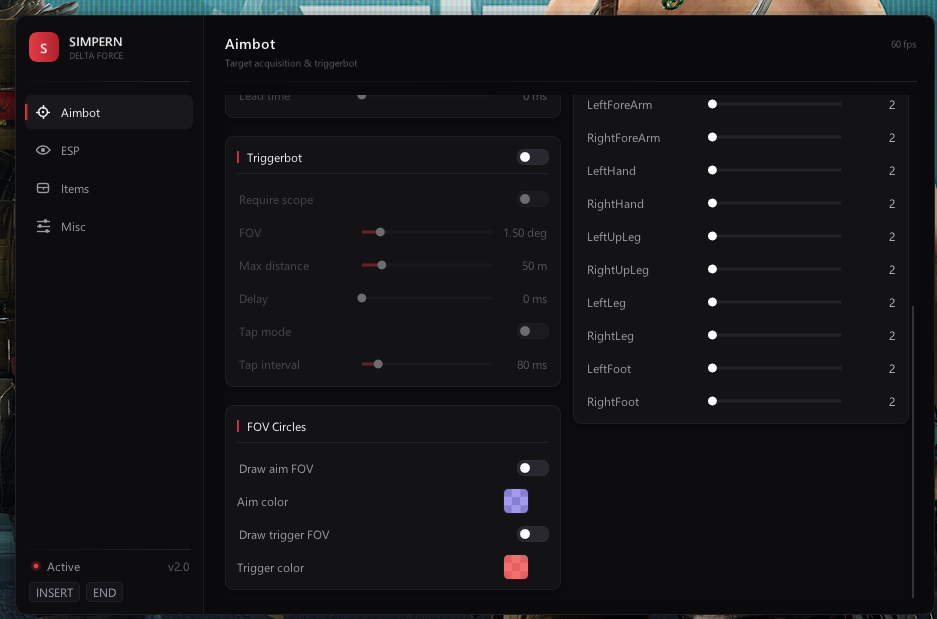
Task: Adjust the LeftForeArm slider
Action: pyautogui.click(x=775, y=104)
